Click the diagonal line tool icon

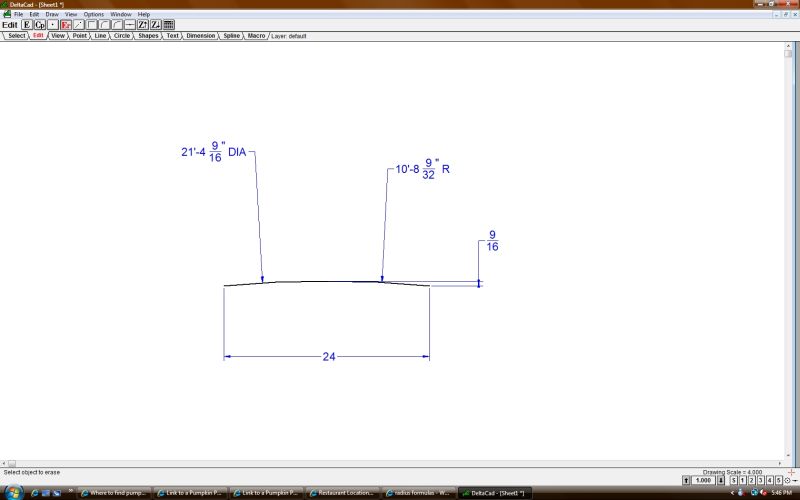pos(79,25)
